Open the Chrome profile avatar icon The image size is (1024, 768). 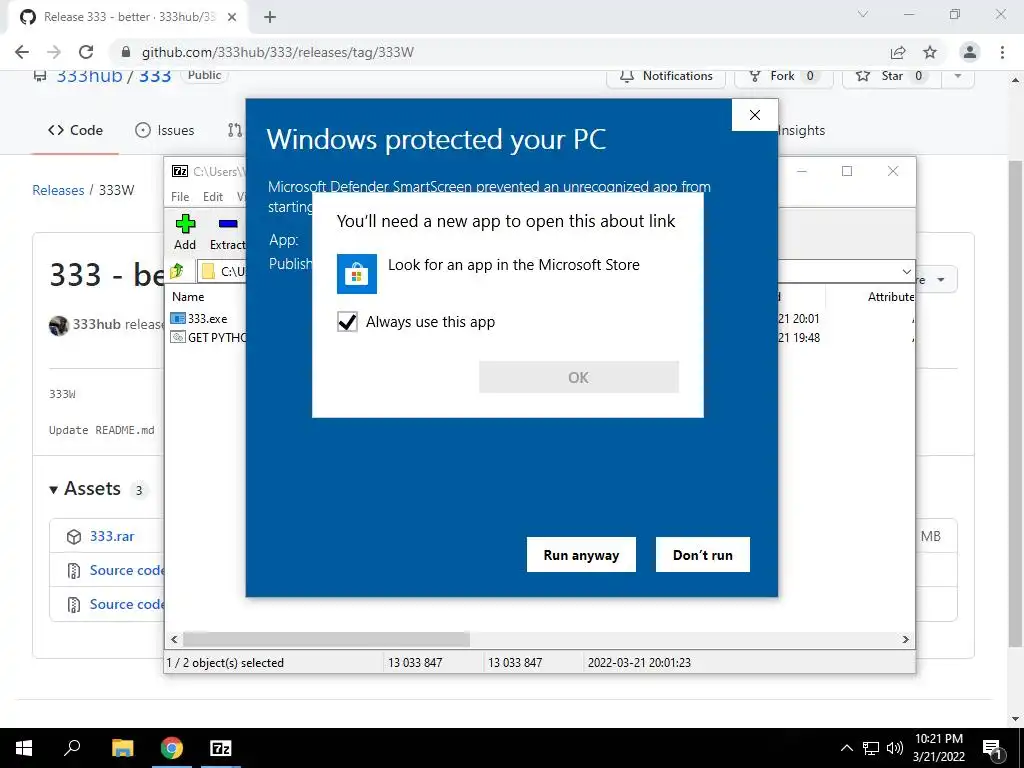(x=970, y=52)
